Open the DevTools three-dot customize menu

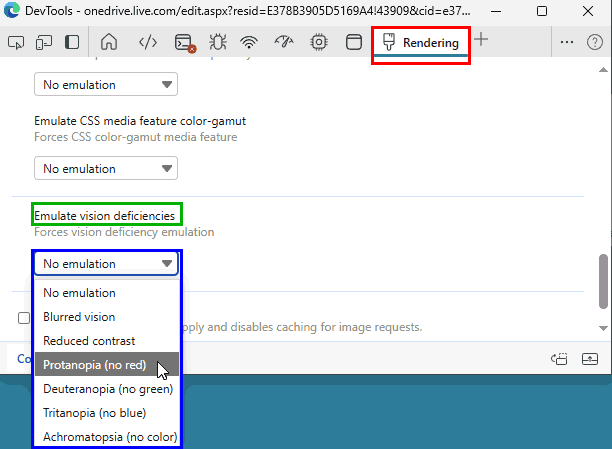pos(567,42)
